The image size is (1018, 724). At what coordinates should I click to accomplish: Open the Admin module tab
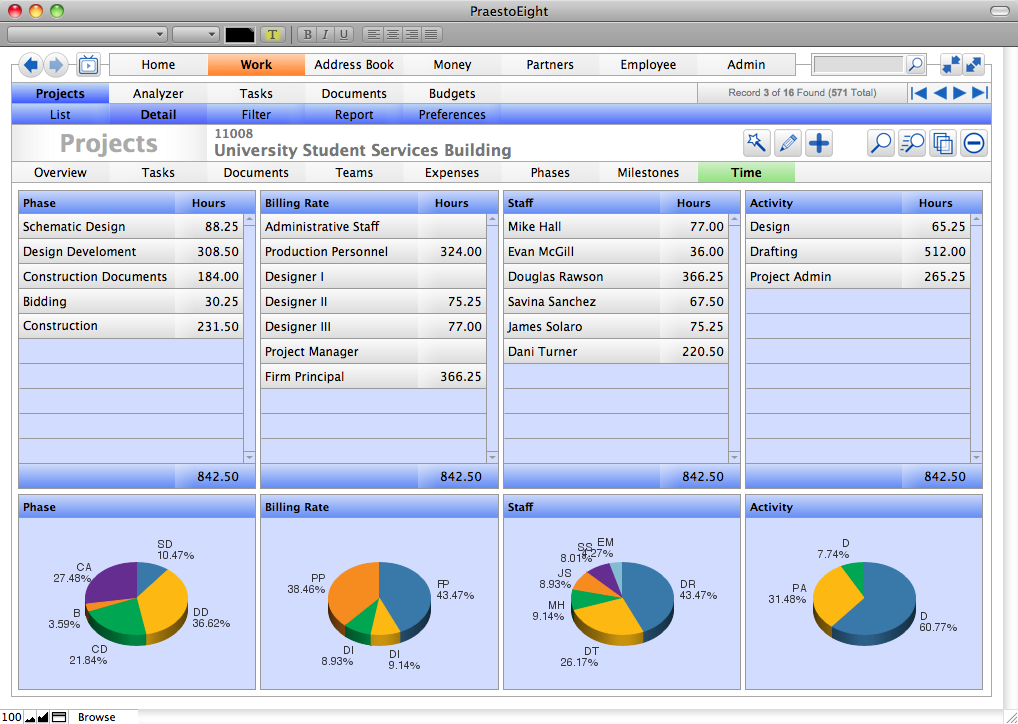tap(746, 64)
